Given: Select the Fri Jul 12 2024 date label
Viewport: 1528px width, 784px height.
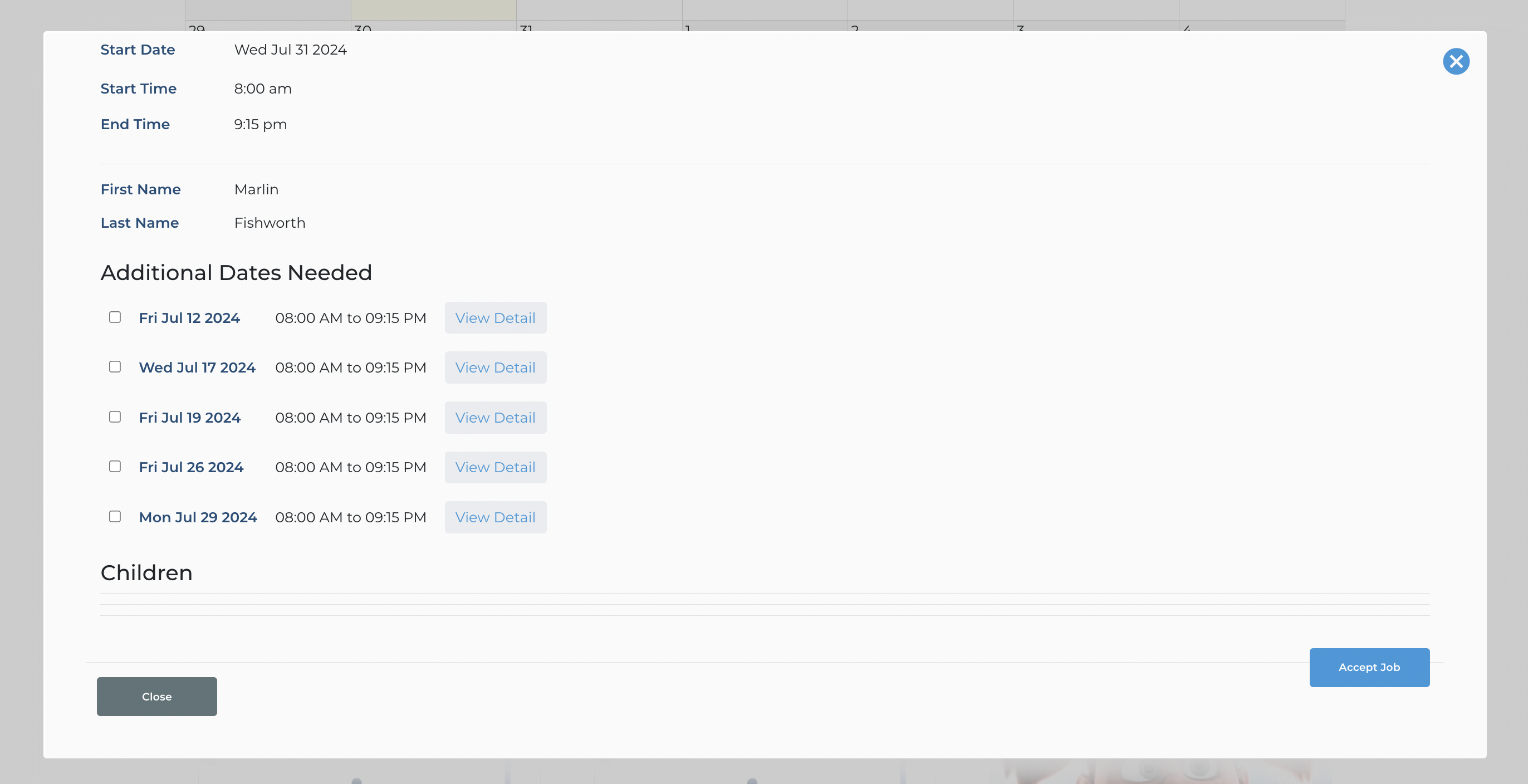Looking at the screenshot, I should coord(189,318).
